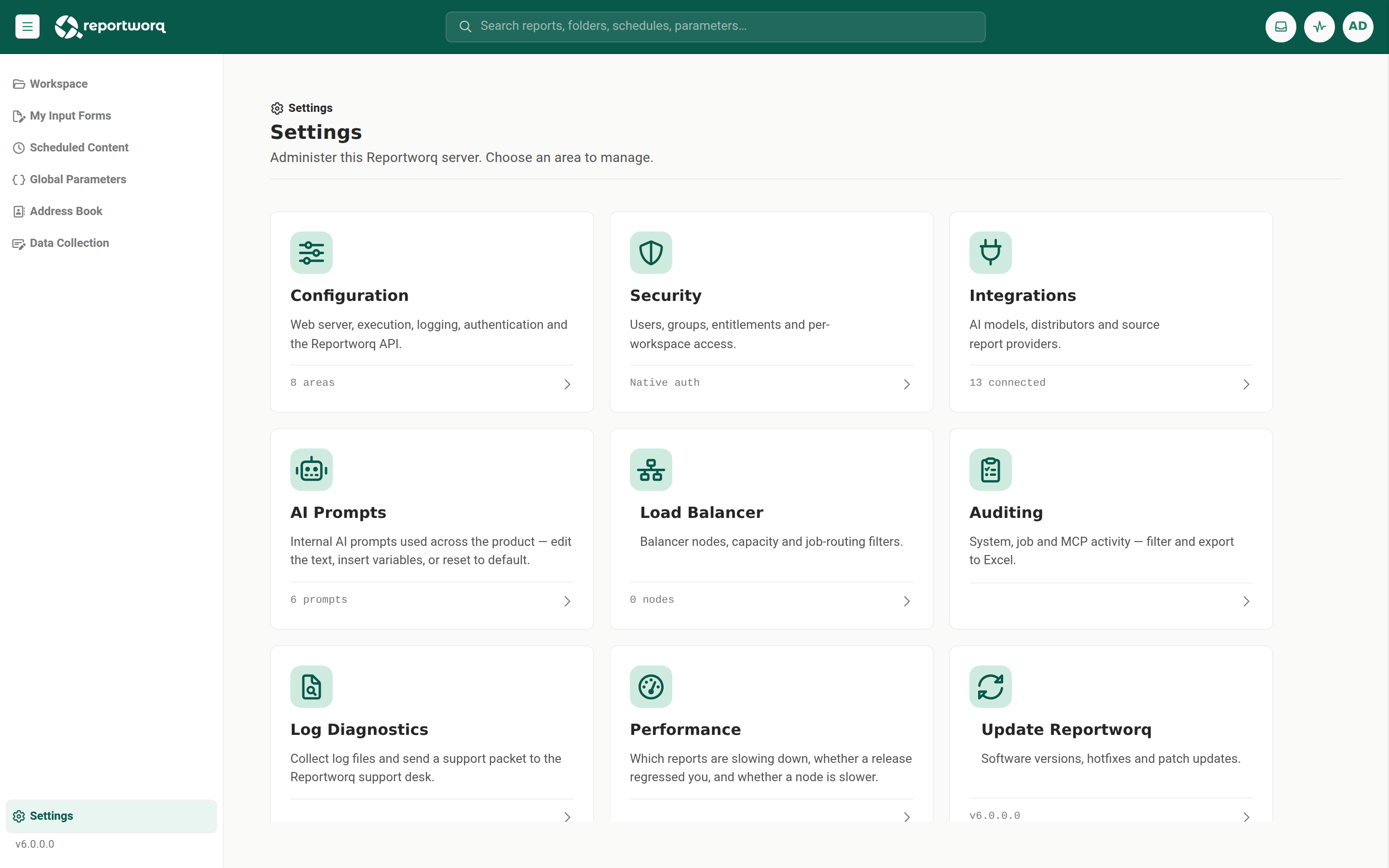Click the My Input Forms icon
This screenshot has height=868, width=1389.
(19, 116)
